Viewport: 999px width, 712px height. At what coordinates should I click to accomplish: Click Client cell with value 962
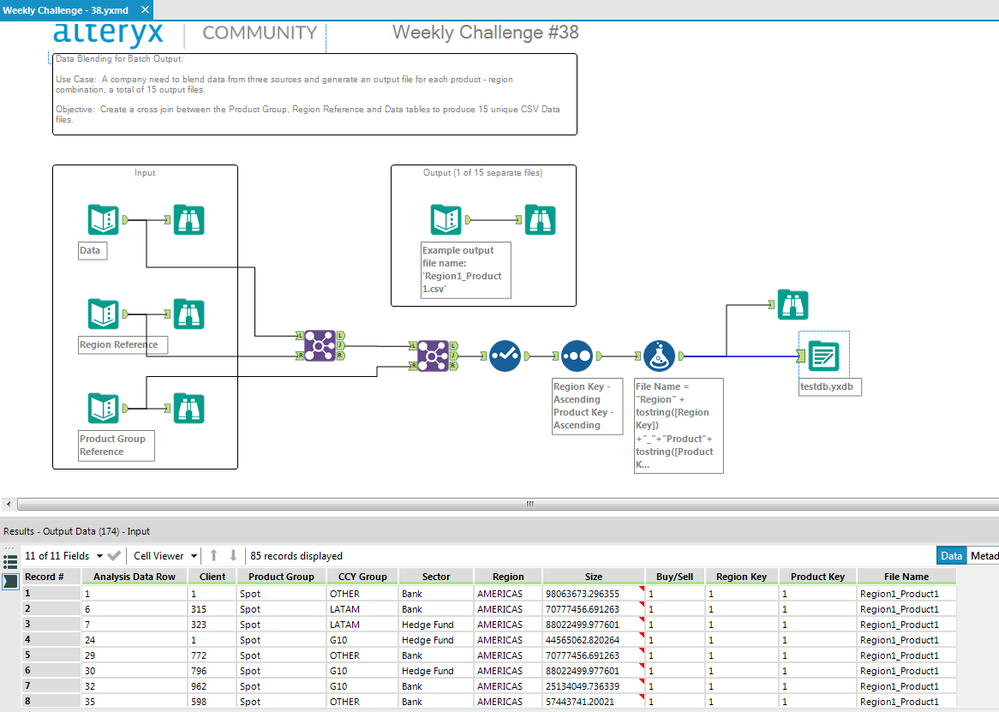[x=212, y=686]
